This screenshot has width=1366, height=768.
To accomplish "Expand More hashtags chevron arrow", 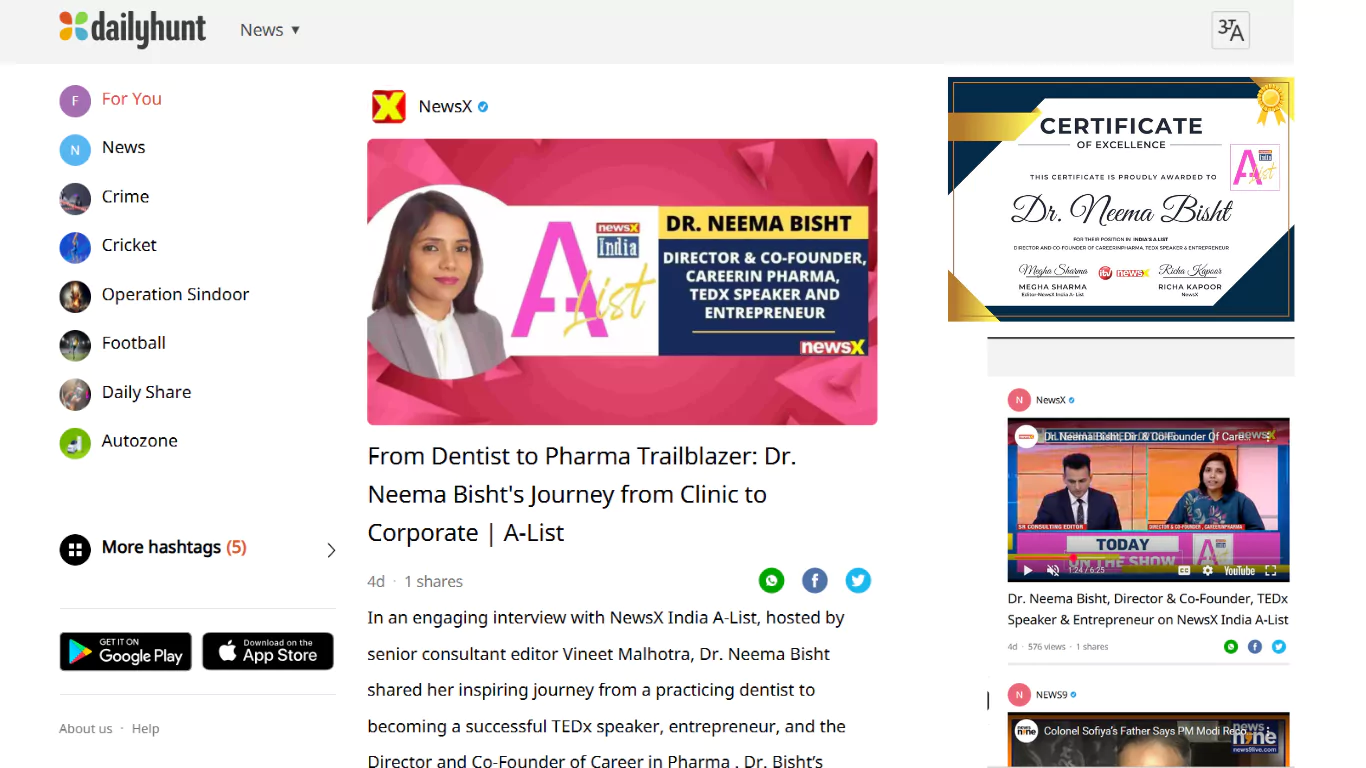I will [331, 550].
